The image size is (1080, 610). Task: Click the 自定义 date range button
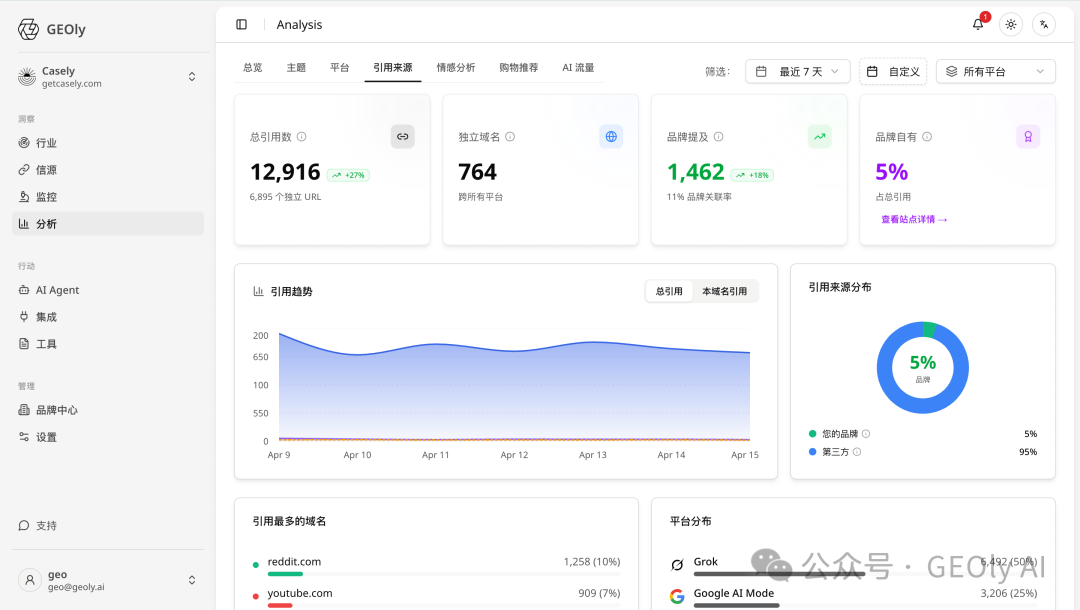[893, 72]
